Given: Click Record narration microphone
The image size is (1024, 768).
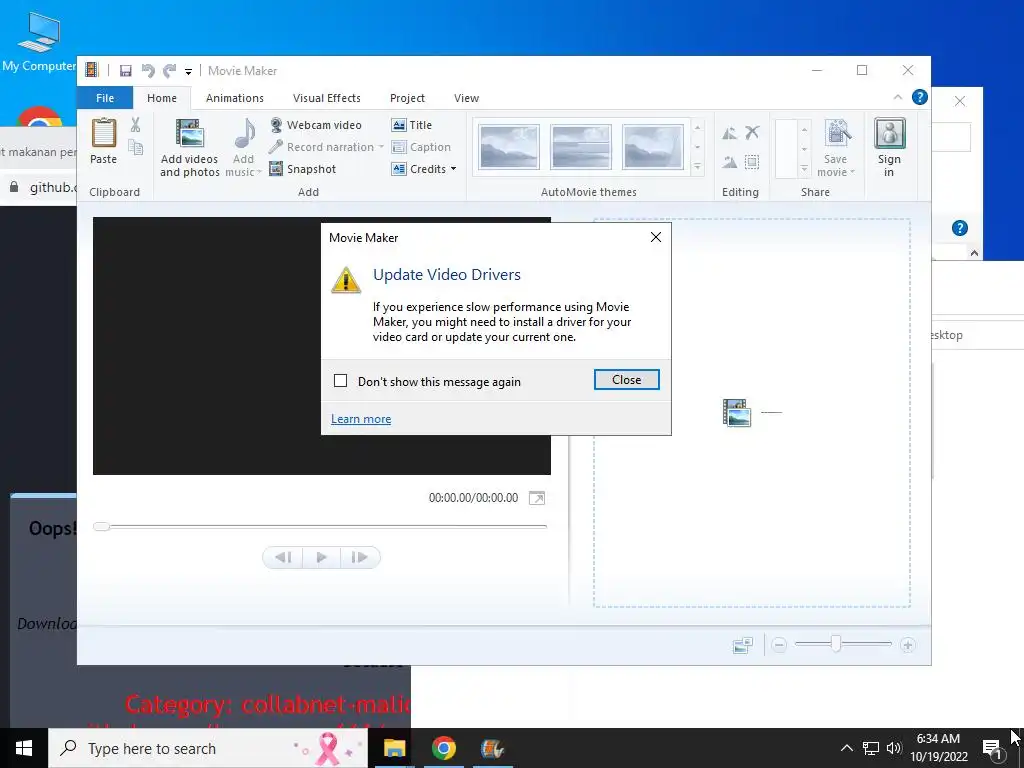Looking at the screenshot, I should [321, 147].
